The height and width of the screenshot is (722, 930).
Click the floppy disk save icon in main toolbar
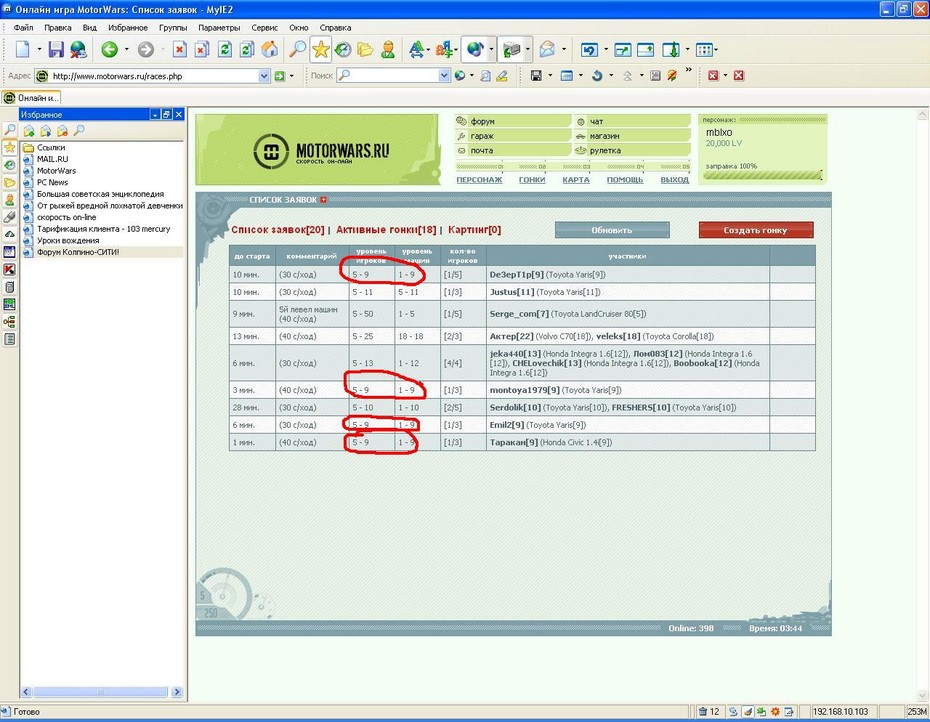[56, 50]
